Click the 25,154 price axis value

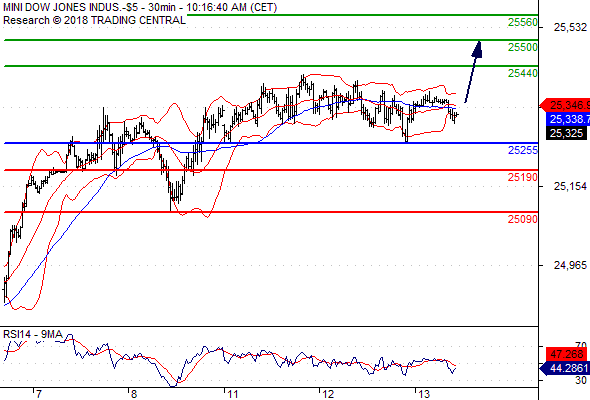(570, 186)
